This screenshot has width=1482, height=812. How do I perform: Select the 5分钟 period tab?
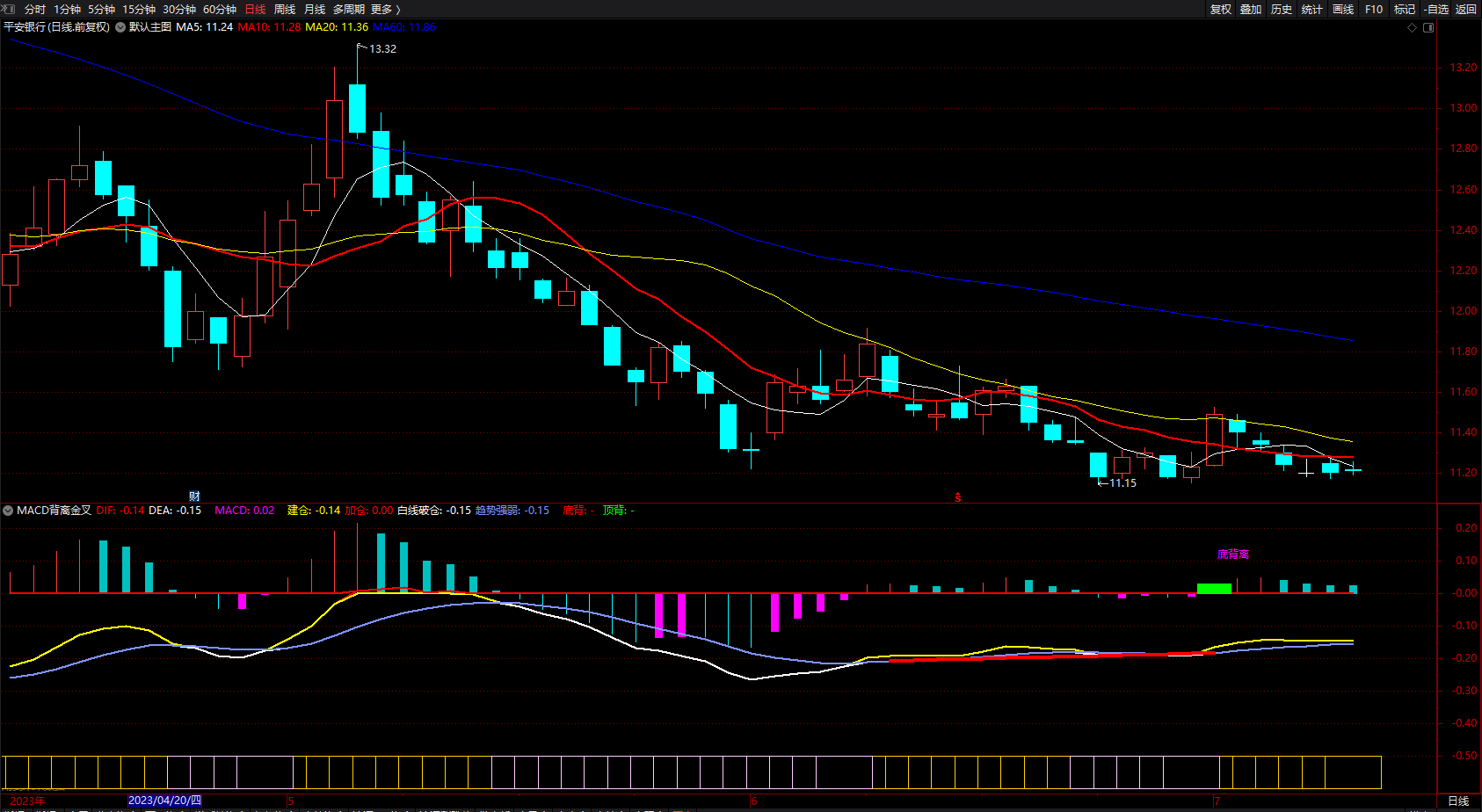coord(101,10)
